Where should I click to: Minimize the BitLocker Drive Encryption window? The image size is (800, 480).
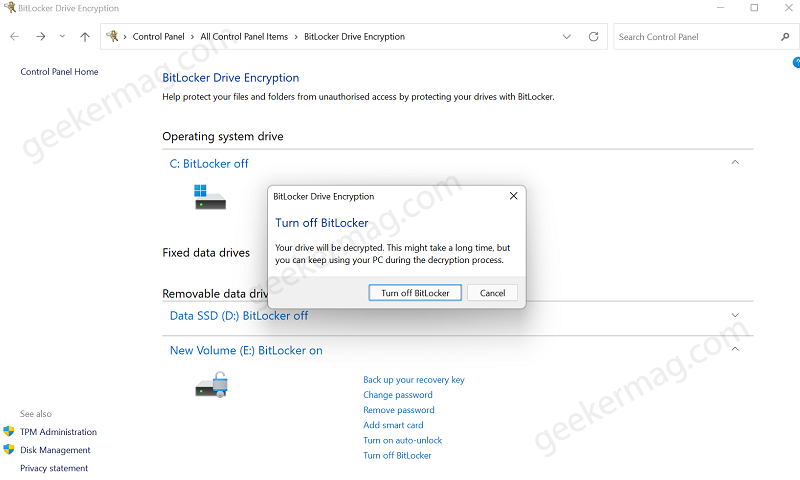(720, 8)
